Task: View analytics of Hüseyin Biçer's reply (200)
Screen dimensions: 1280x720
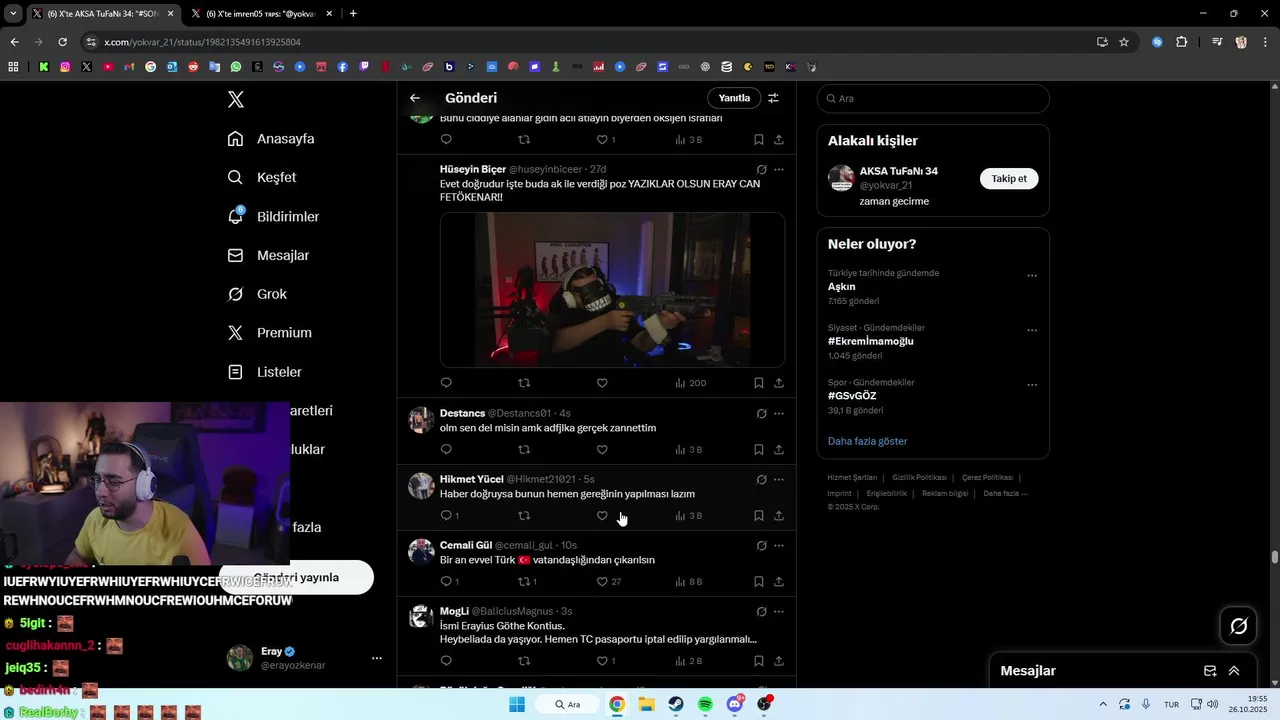Action: 690,383
